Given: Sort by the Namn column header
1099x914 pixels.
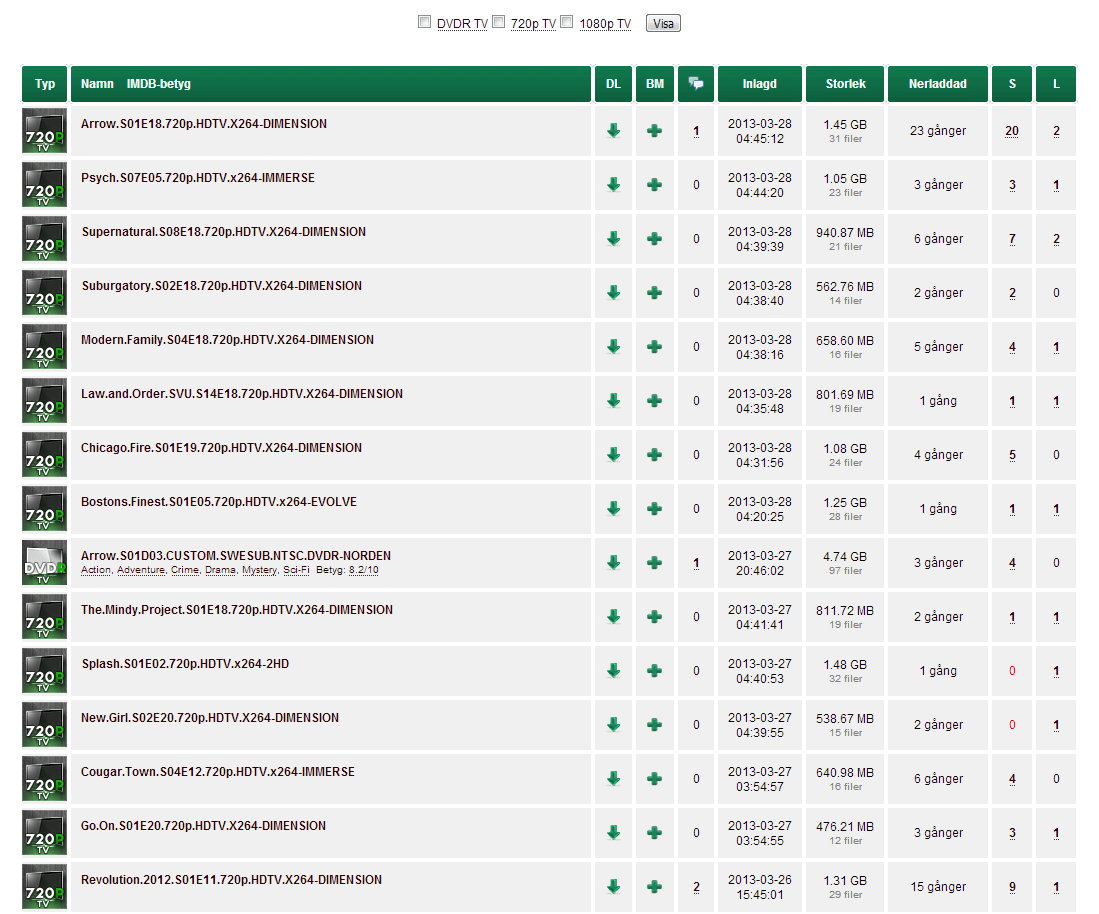Looking at the screenshot, I should [x=97, y=83].
